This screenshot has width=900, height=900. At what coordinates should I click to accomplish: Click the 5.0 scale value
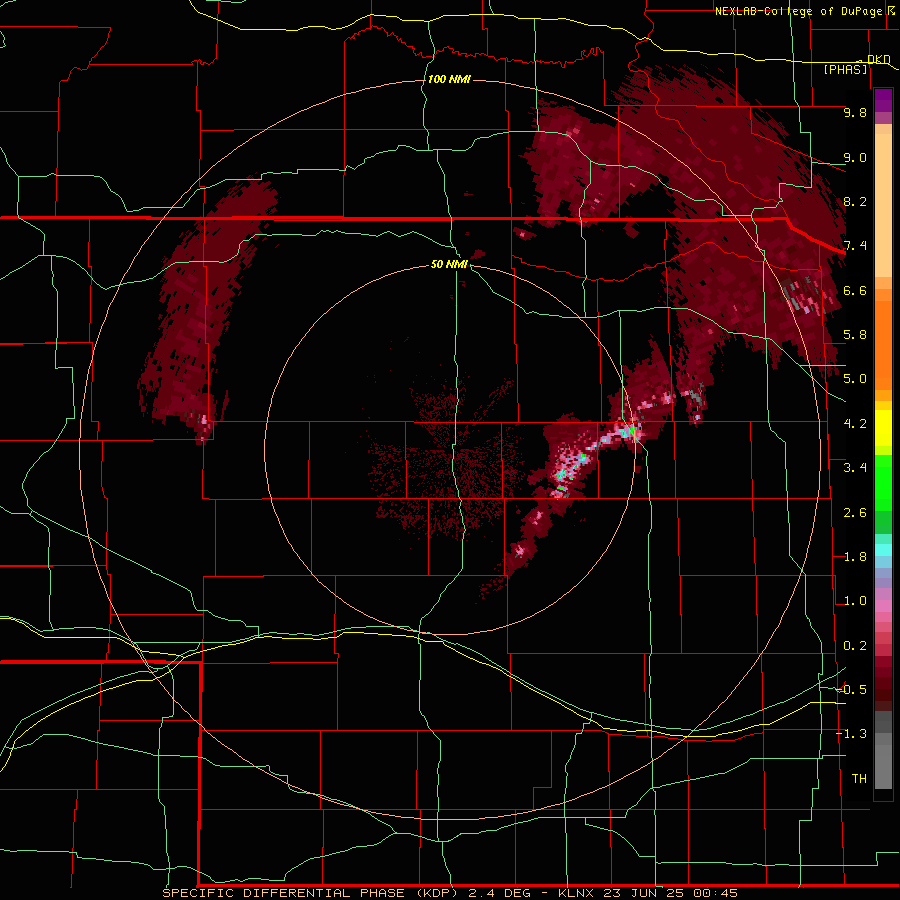(855, 379)
